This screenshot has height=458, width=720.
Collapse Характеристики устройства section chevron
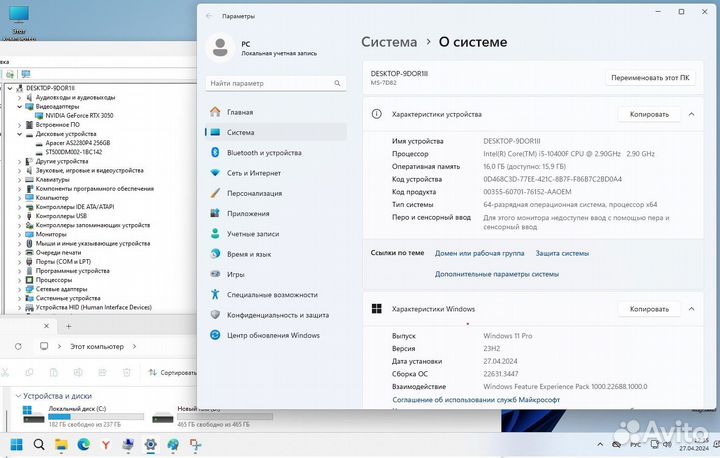coord(692,114)
